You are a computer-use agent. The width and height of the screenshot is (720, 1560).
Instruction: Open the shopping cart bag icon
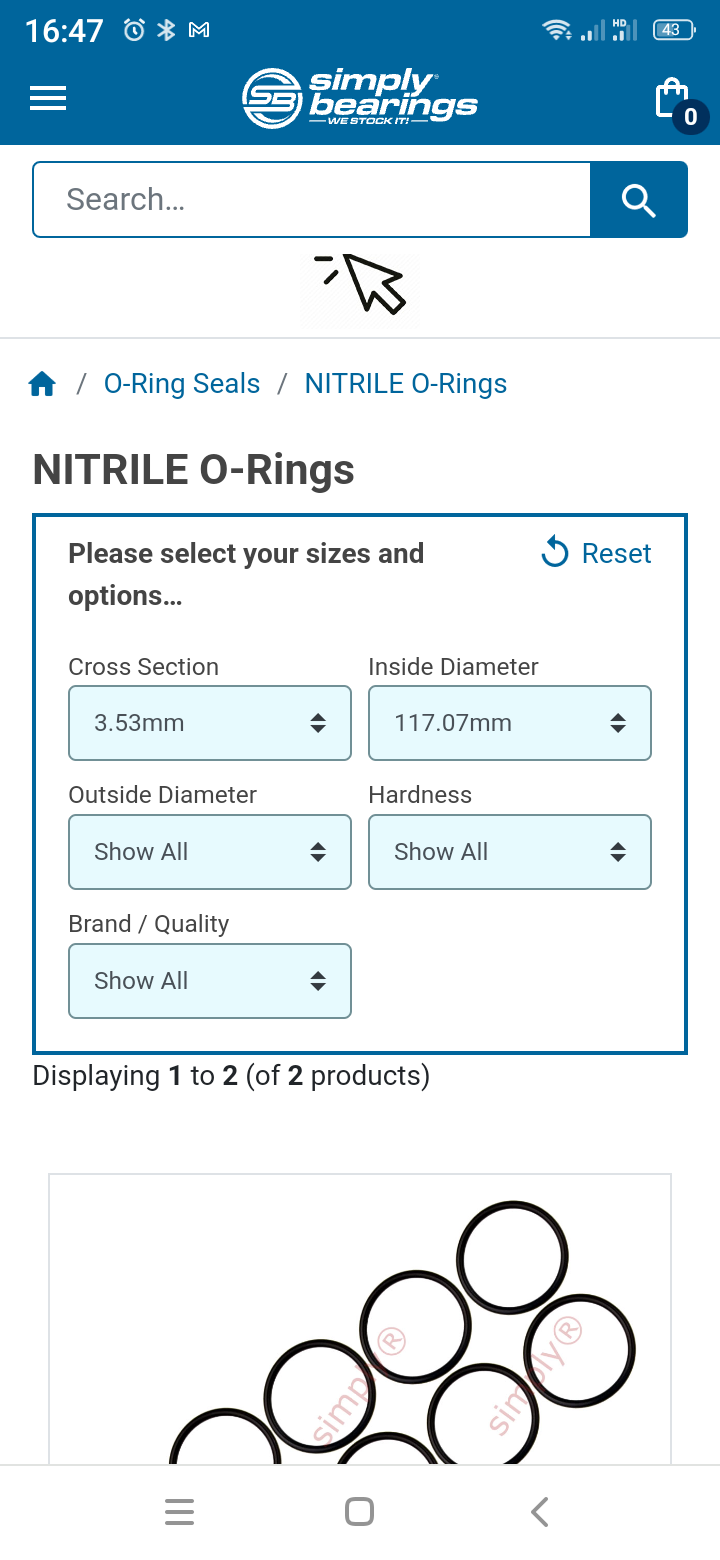click(x=678, y=101)
